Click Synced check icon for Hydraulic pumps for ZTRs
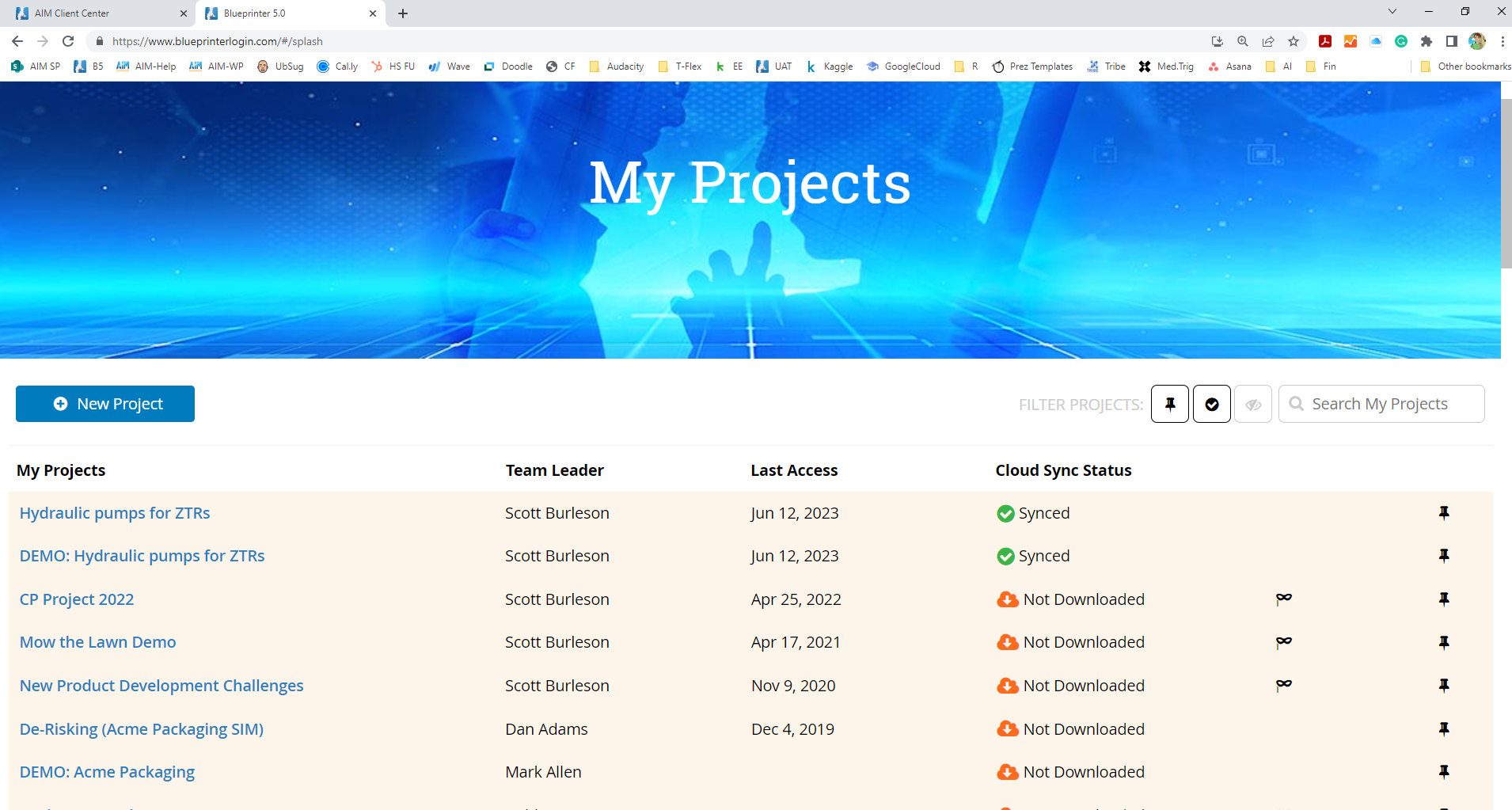 coord(1005,514)
